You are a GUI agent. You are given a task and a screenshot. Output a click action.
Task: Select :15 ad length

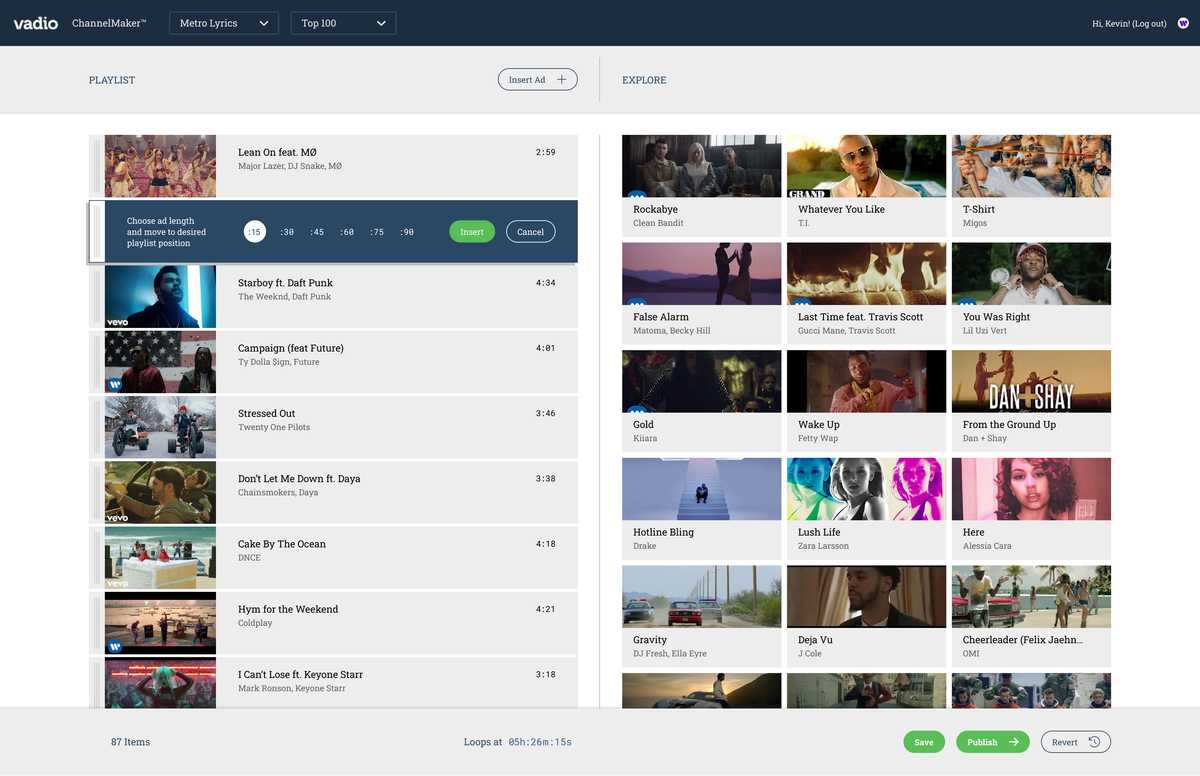[x=255, y=232]
